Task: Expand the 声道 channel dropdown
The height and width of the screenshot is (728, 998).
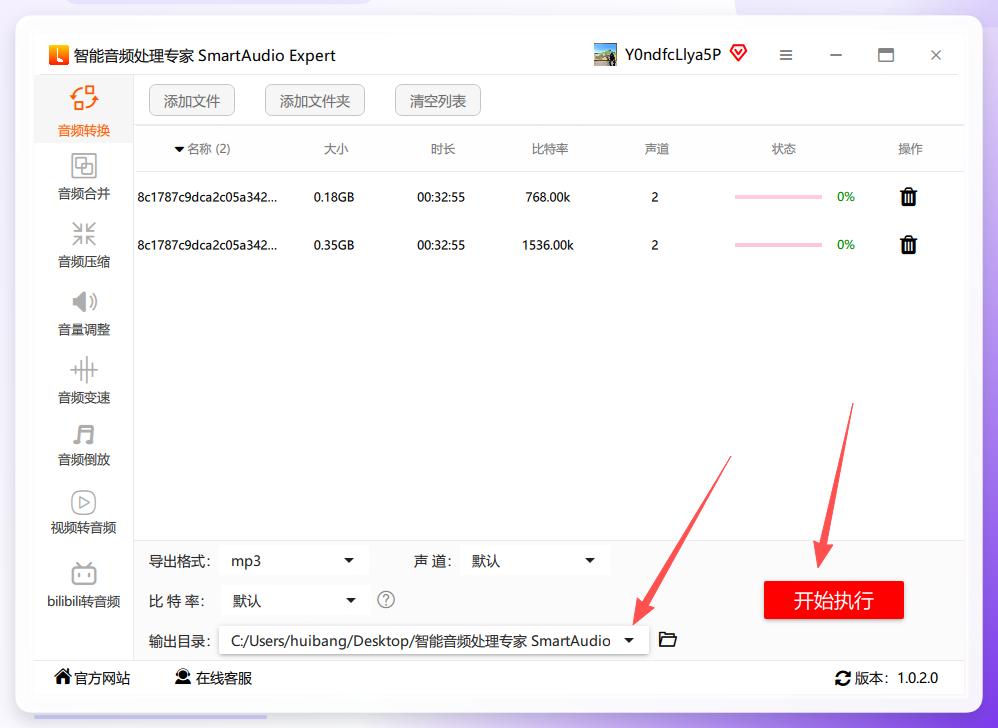Action: [x=535, y=561]
